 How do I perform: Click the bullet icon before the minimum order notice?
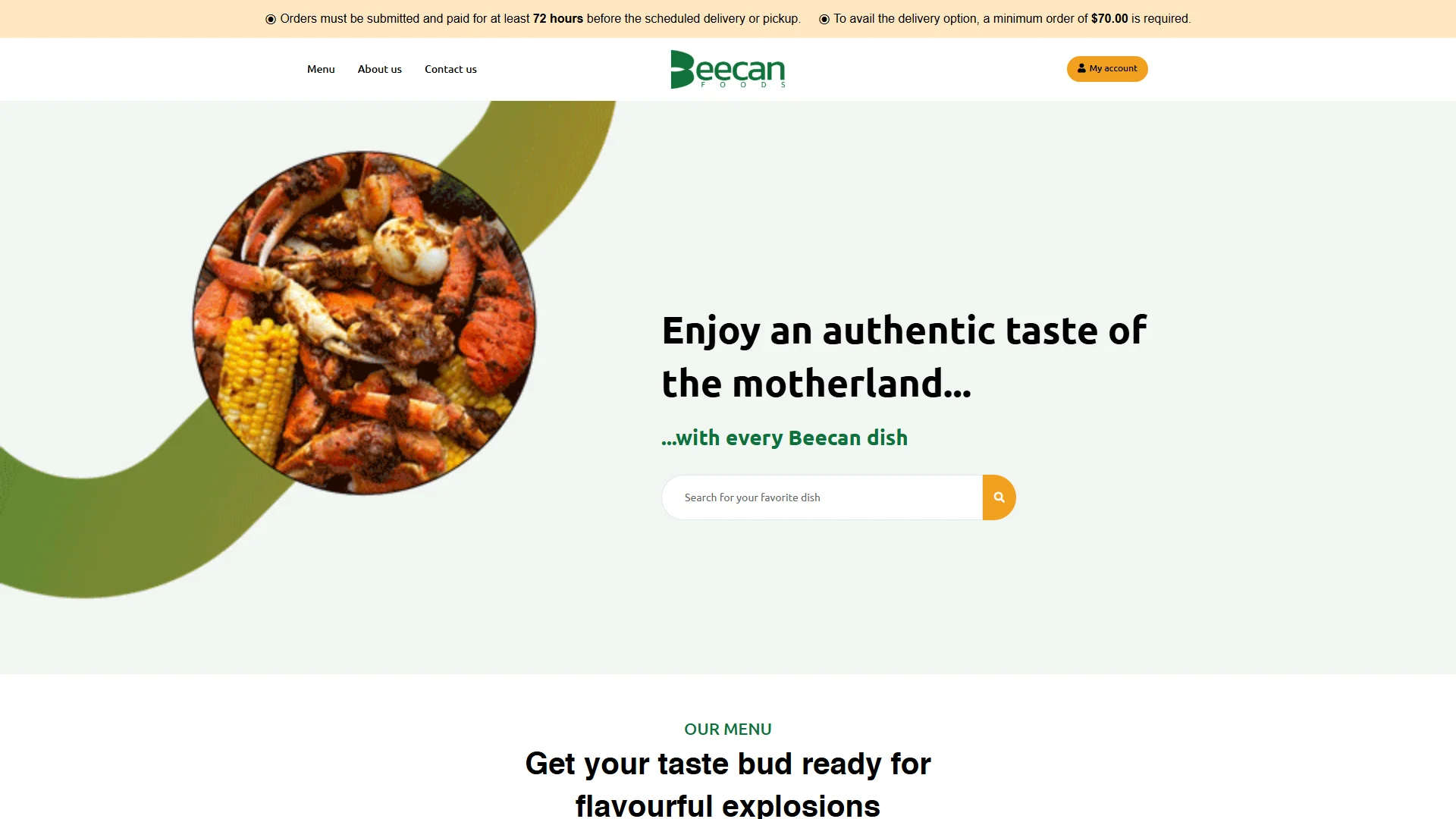pyautogui.click(x=824, y=19)
